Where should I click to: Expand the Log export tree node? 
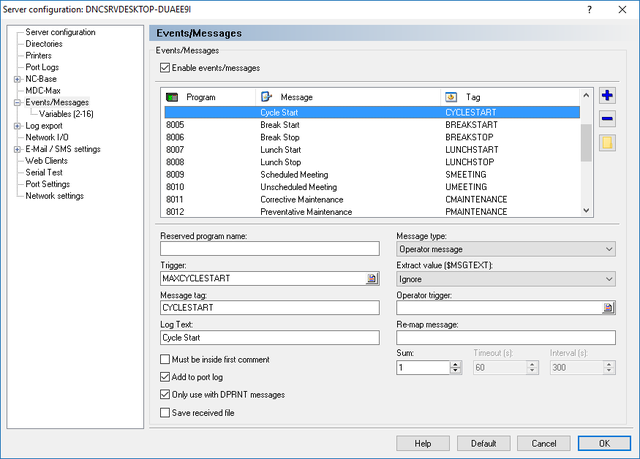point(17,126)
